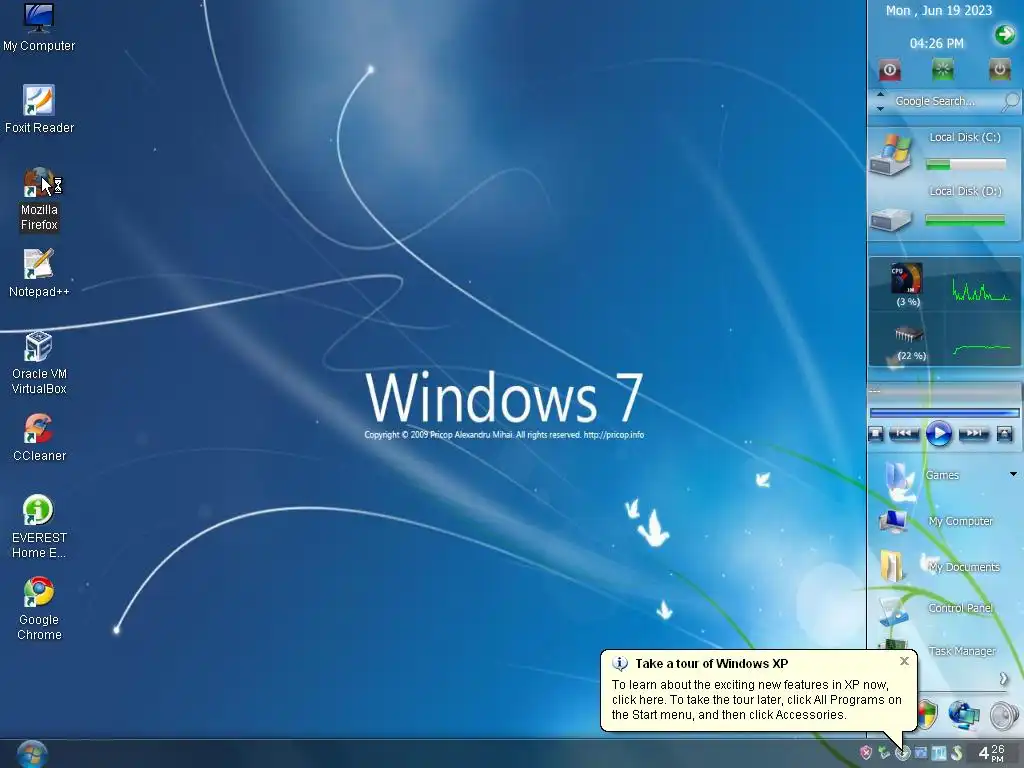Screen dimensions: 1024x768
Task: Skip to previous track in media player
Action: pyautogui.click(x=904, y=433)
